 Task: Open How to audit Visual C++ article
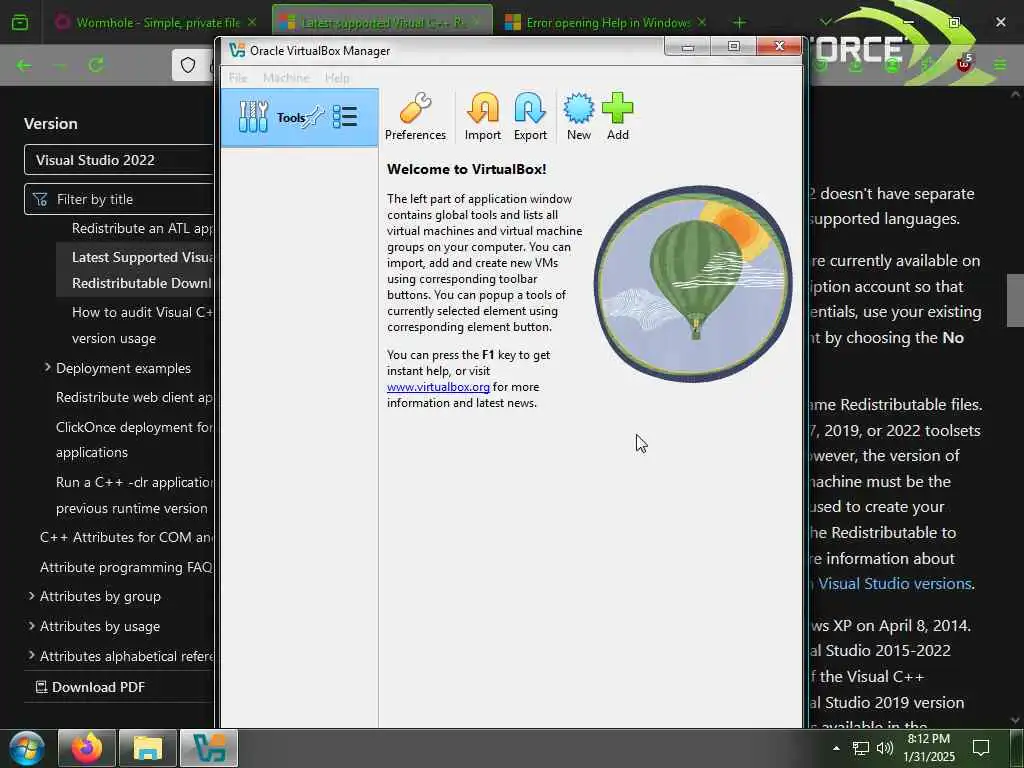click(x=142, y=325)
